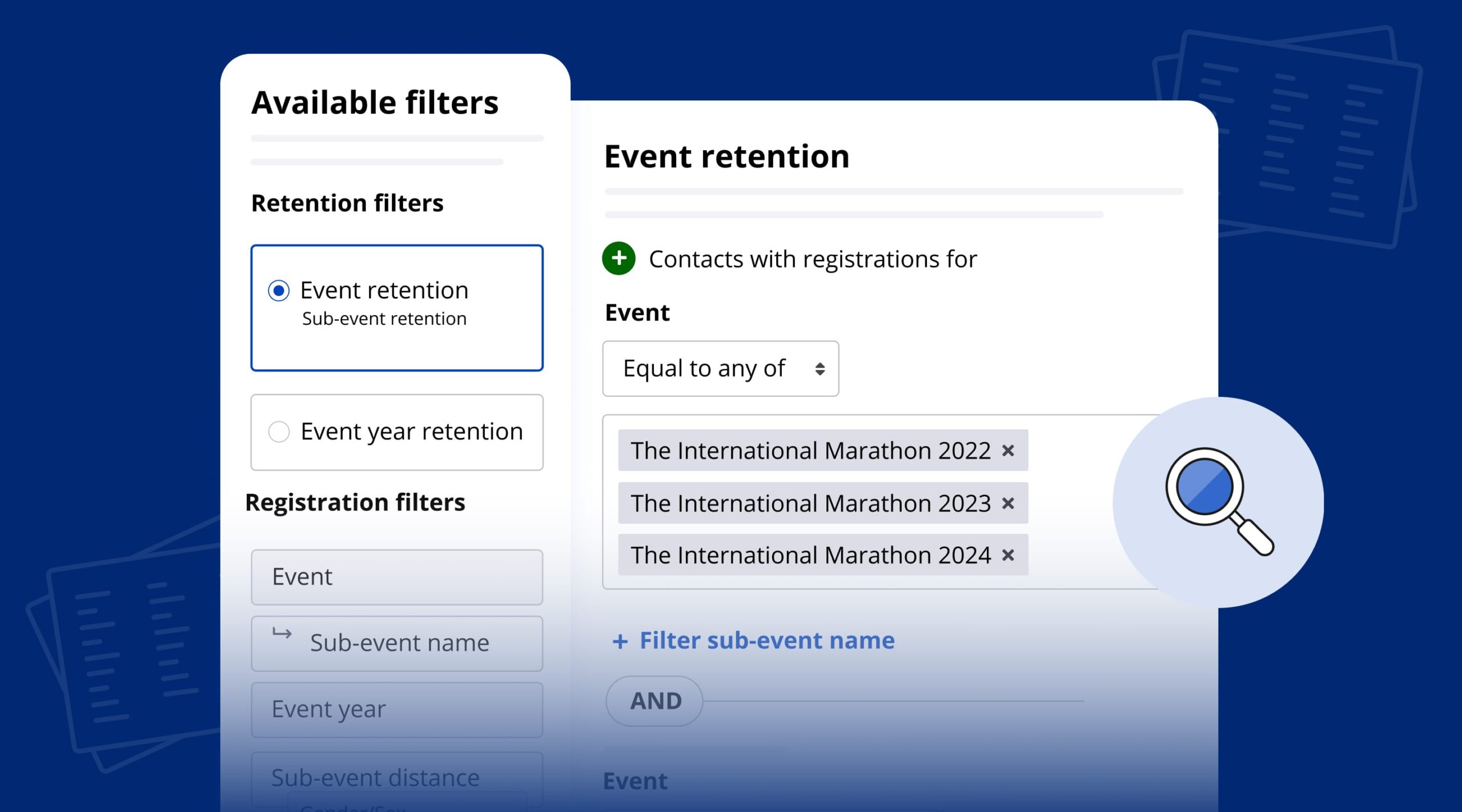Pick the Event registration filter
Screen dimensions: 1462x812
pyautogui.click(x=396, y=577)
